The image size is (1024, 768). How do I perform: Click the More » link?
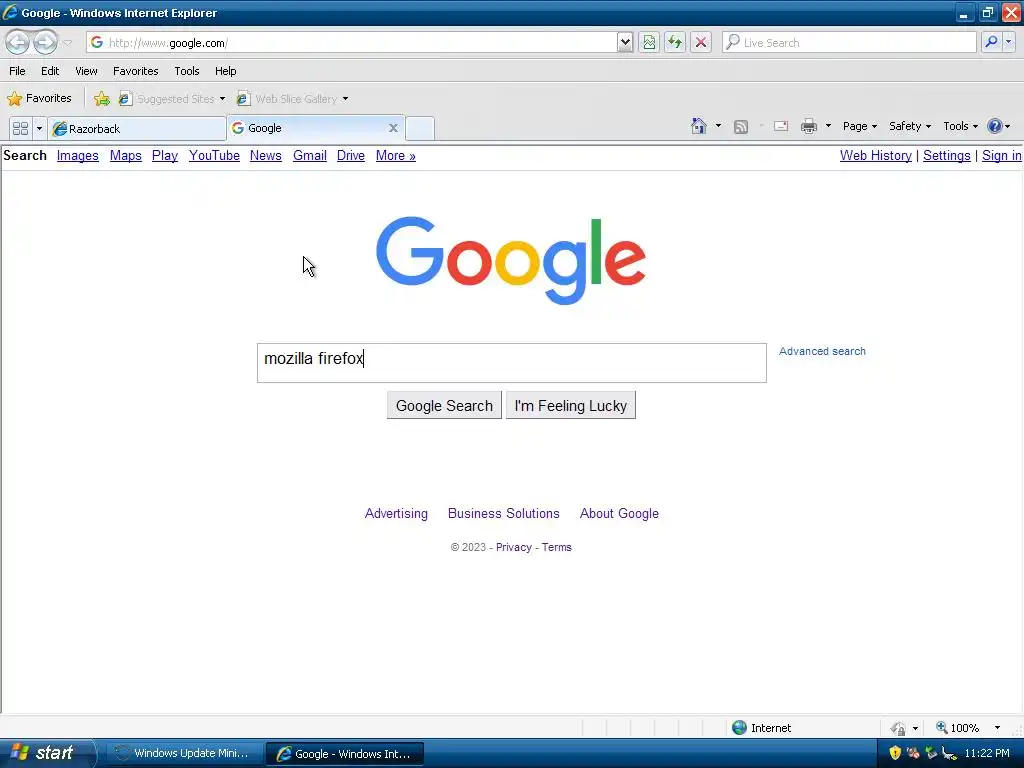(x=396, y=155)
